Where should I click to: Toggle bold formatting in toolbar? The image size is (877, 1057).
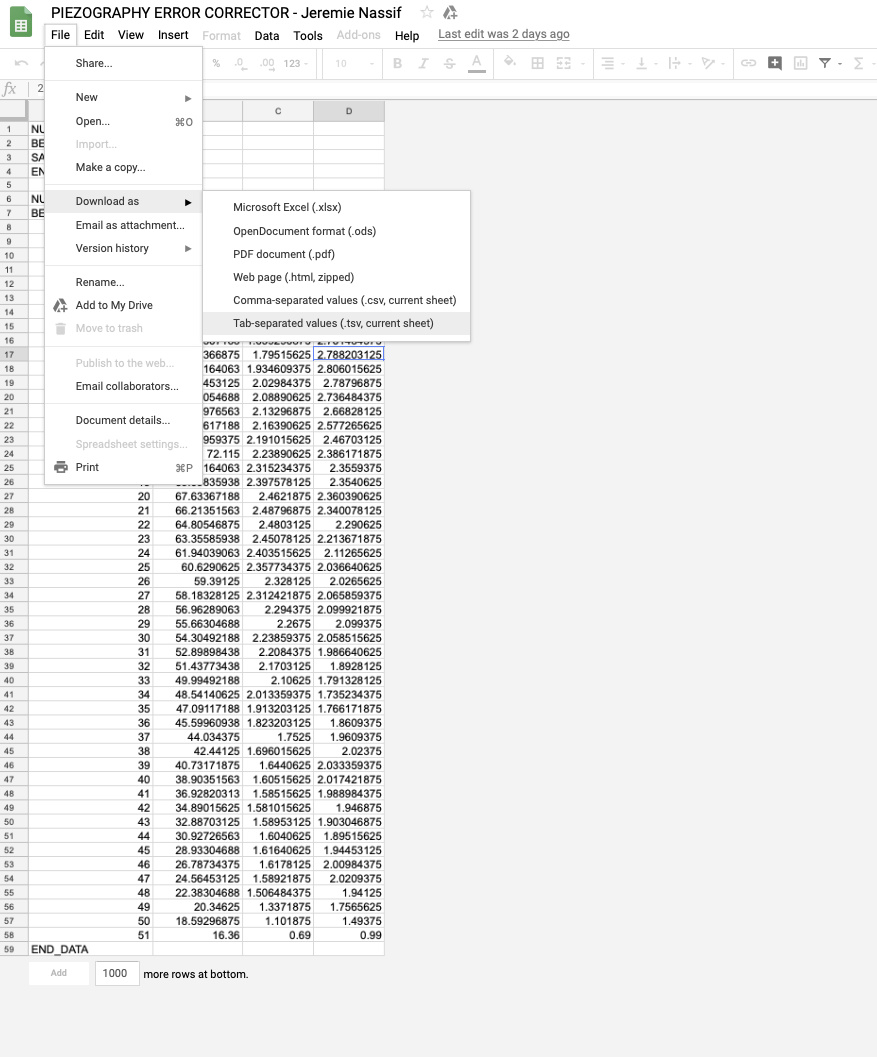click(397, 63)
